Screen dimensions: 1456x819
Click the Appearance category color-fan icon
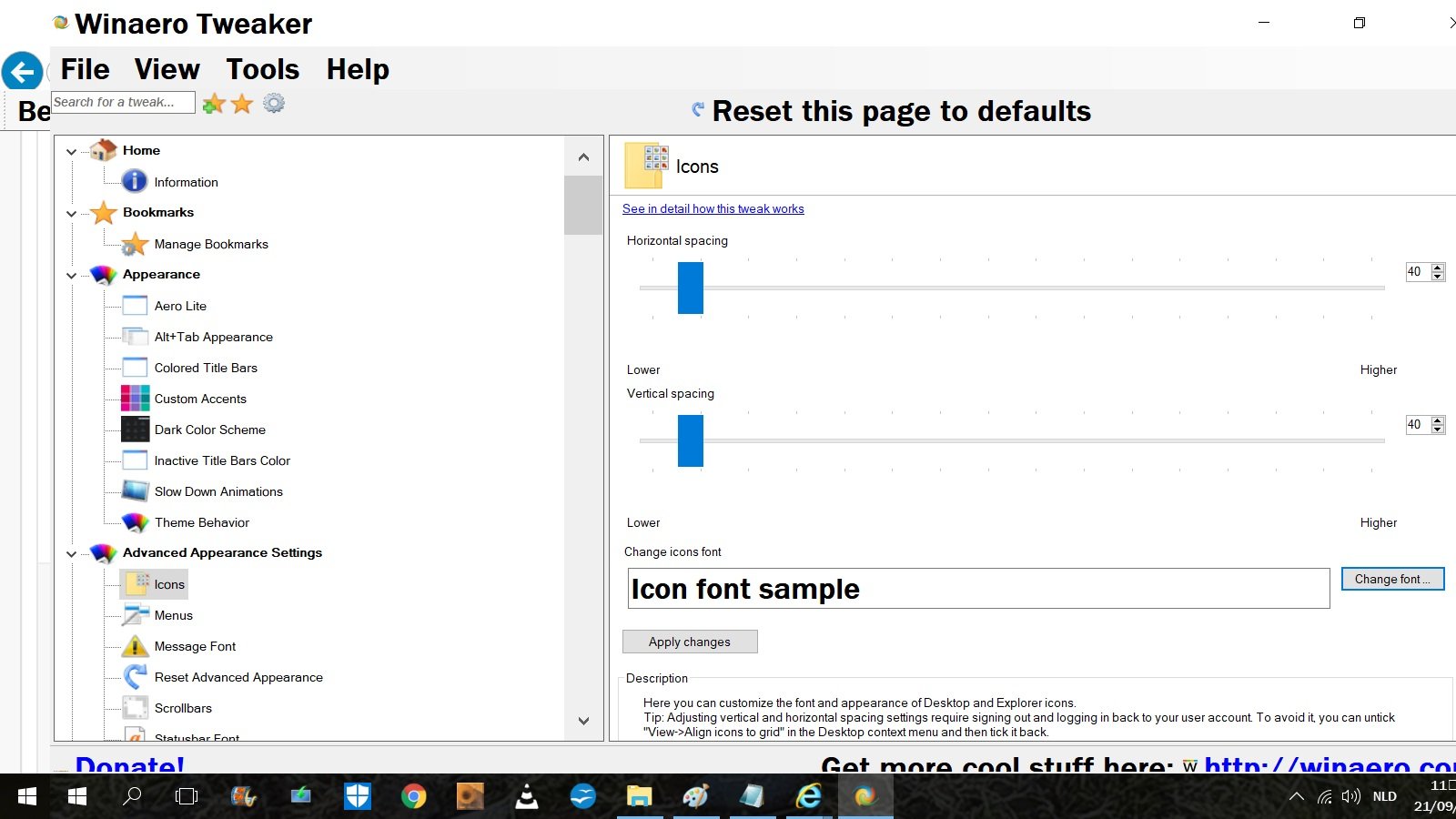click(x=104, y=274)
